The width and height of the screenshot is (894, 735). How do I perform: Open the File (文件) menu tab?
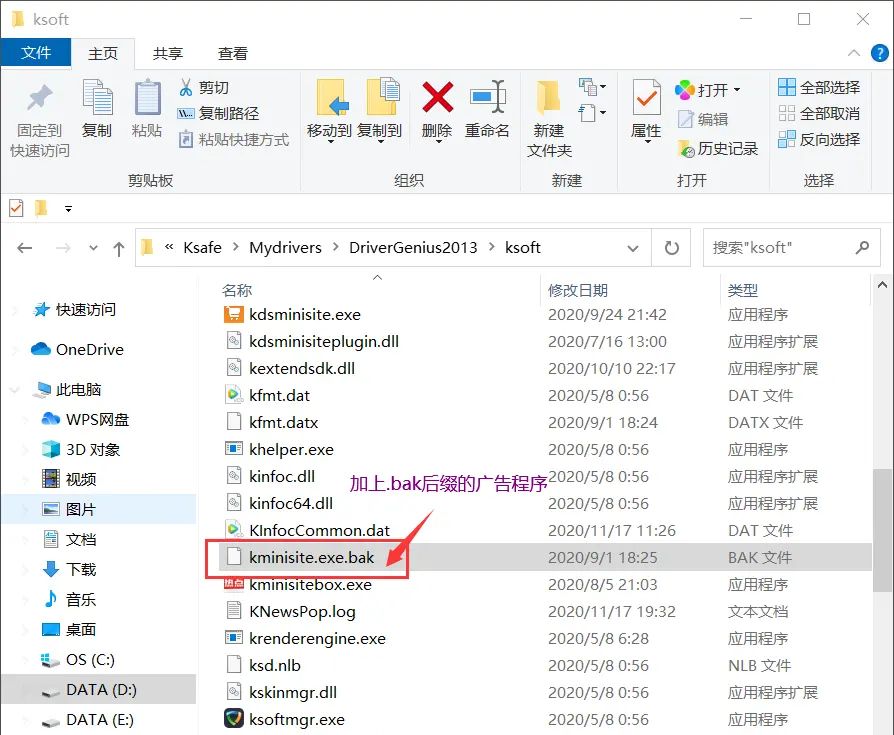click(36, 53)
